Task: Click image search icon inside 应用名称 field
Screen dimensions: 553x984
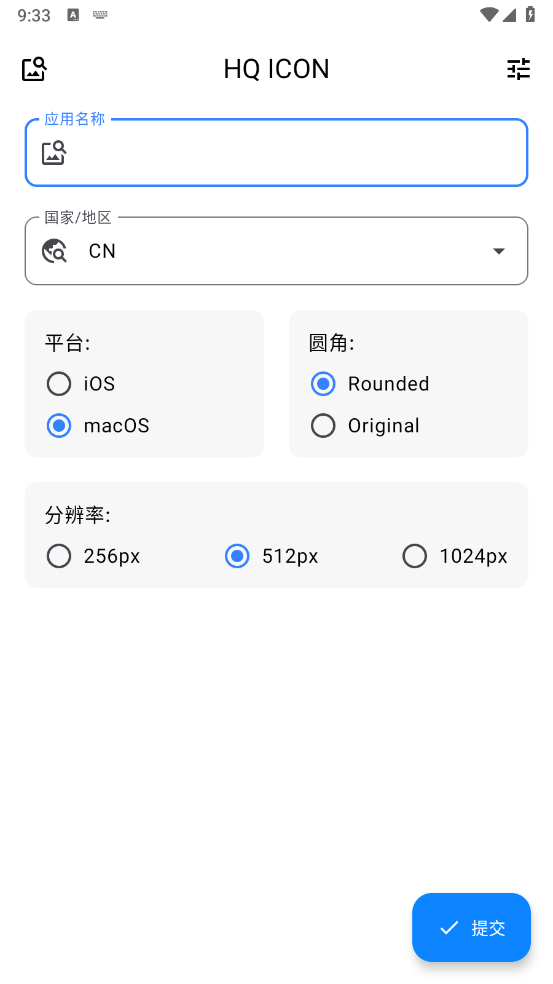Action: (x=54, y=152)
